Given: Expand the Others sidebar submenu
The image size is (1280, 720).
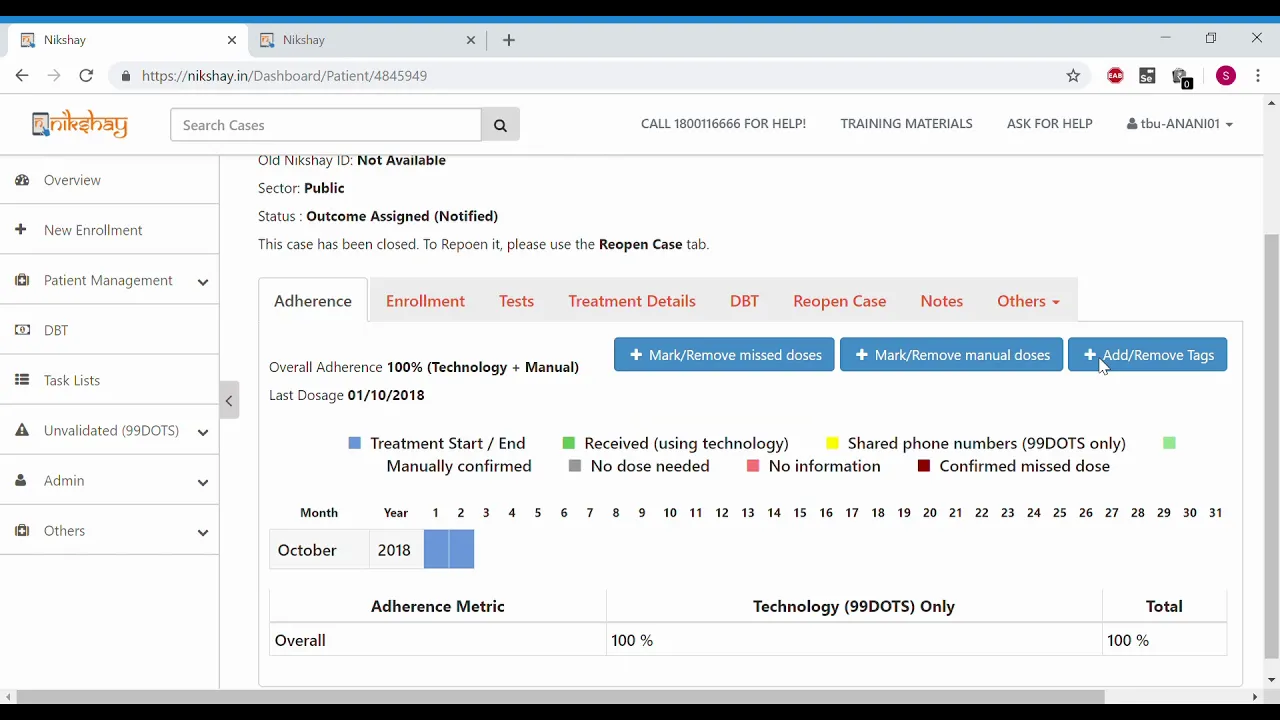Looking at the screenshot, I should click(x=203, y=532).
